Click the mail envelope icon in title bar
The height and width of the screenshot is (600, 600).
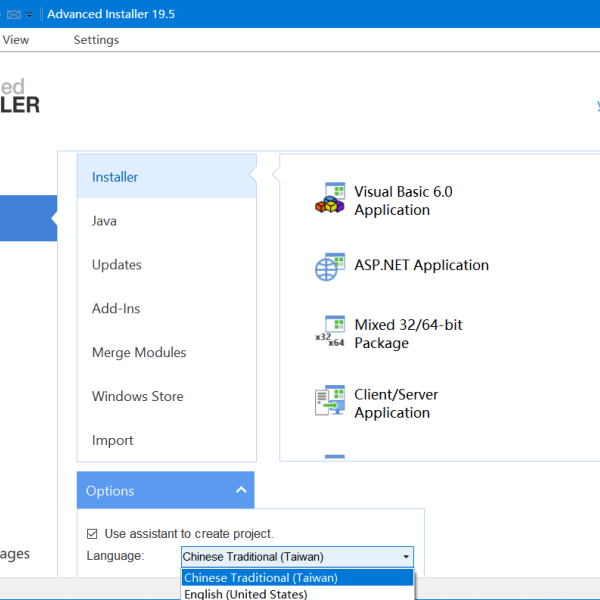coord(14,15)
